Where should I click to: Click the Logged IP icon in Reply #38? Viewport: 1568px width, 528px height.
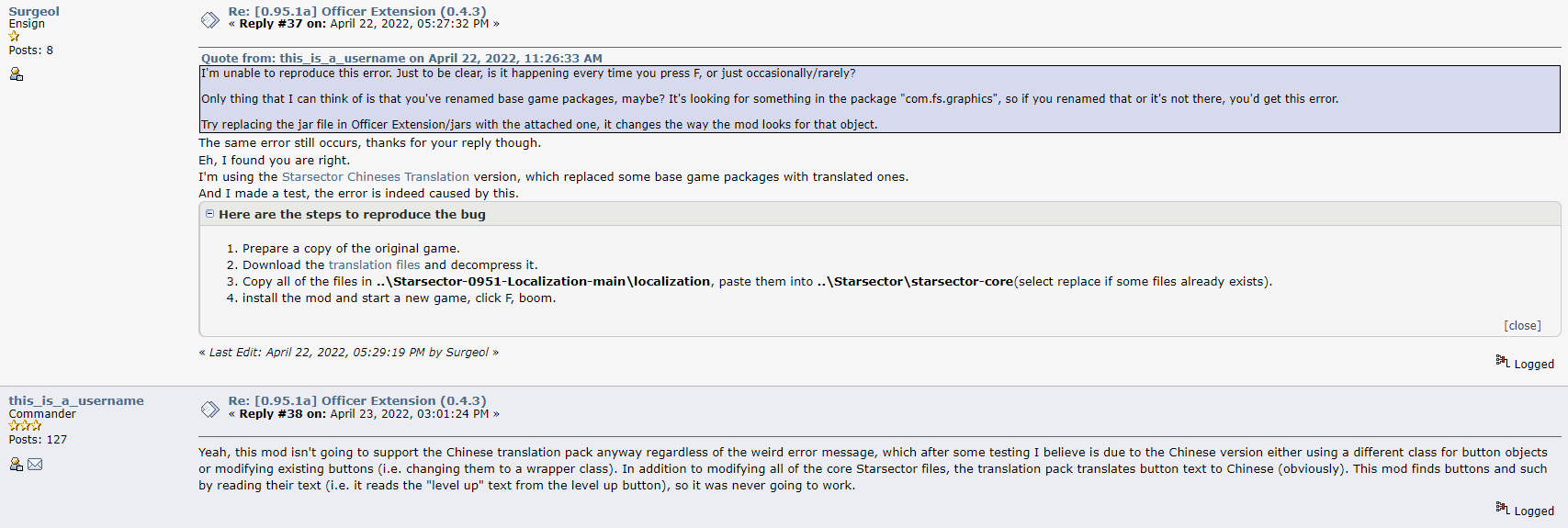coord(1503,508)
